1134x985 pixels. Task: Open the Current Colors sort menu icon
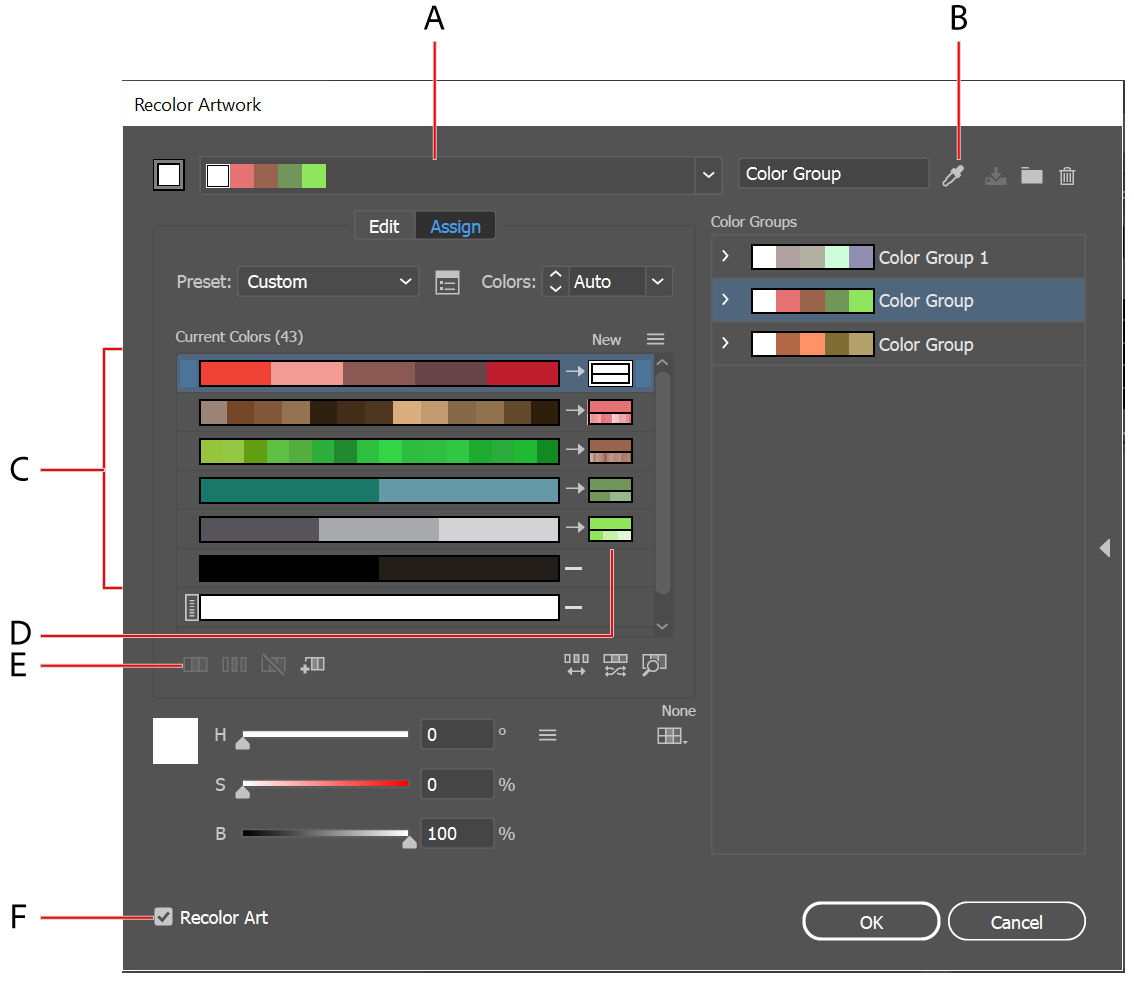(x=655, y=338)
